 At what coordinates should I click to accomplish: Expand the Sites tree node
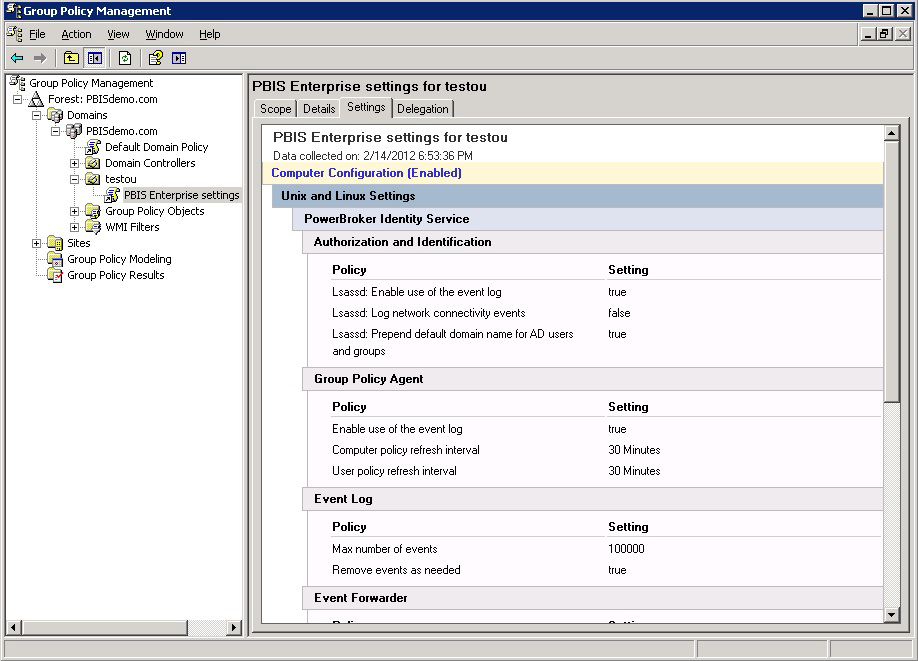37,243
